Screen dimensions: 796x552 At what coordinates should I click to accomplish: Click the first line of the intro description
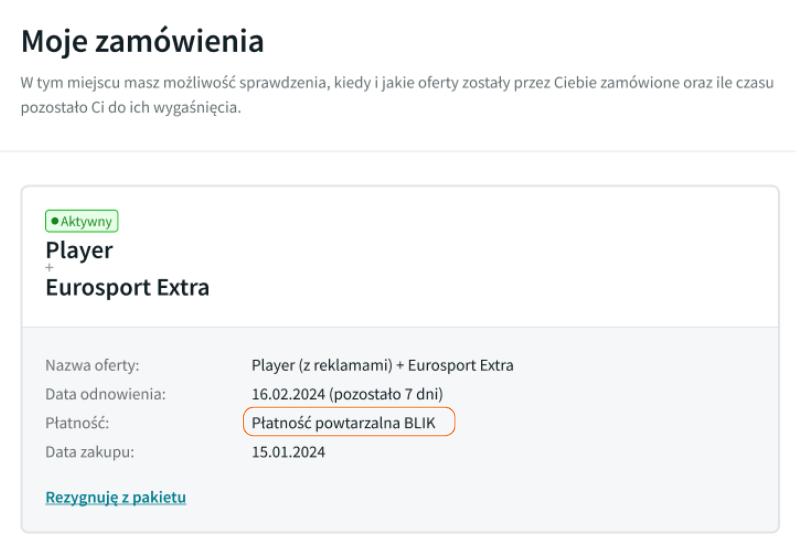tap(400, 82)
